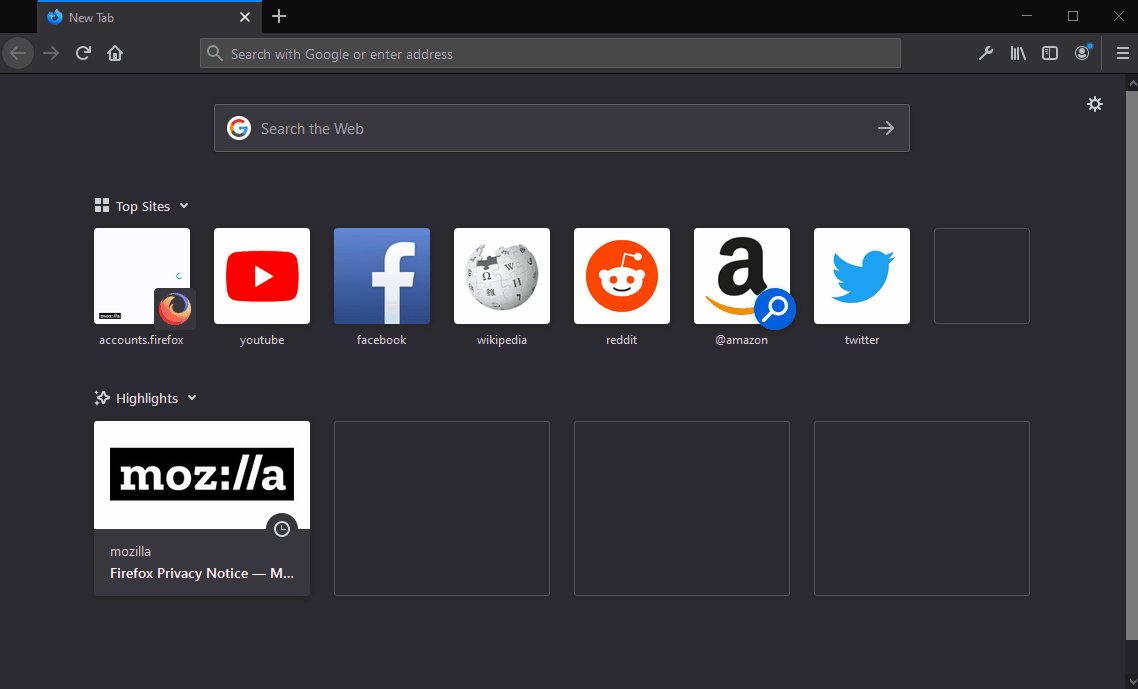1138x689 pixels.
Task: Collapse the Top Sites section
Action: coord(185,206)
